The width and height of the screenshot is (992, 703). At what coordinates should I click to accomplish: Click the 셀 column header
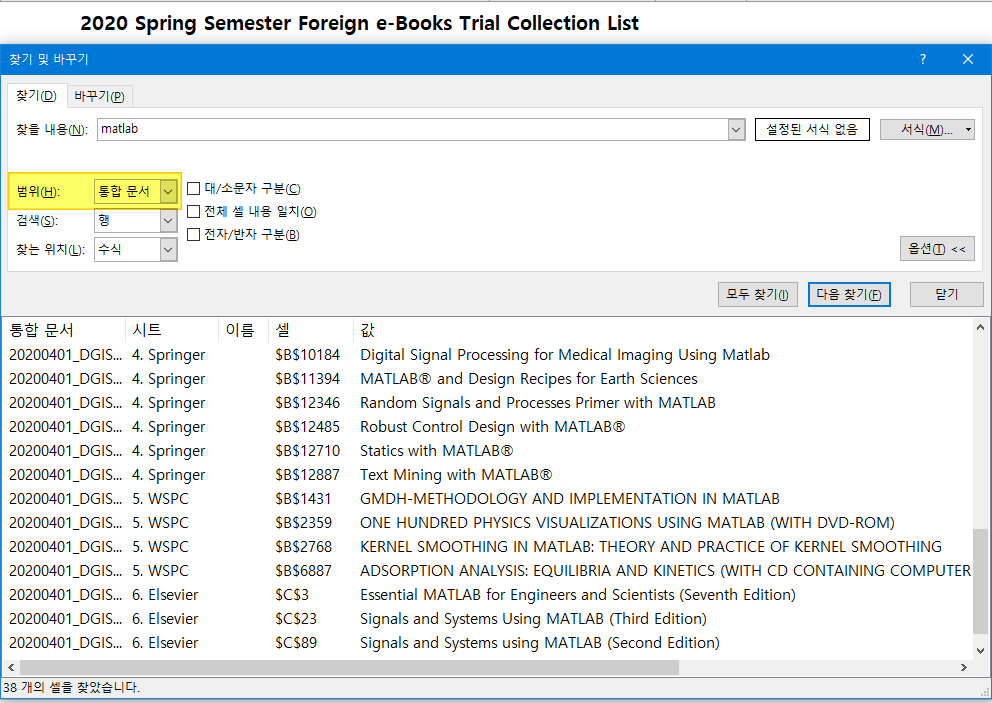point(310,330)
